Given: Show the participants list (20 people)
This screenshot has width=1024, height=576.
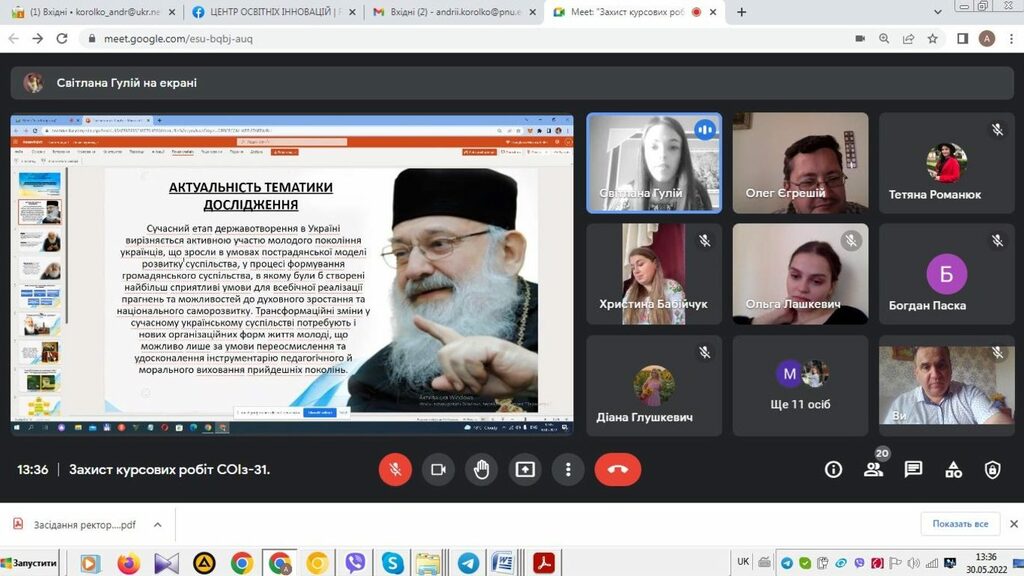Looking at the screenshot, I should click(873, 469).
